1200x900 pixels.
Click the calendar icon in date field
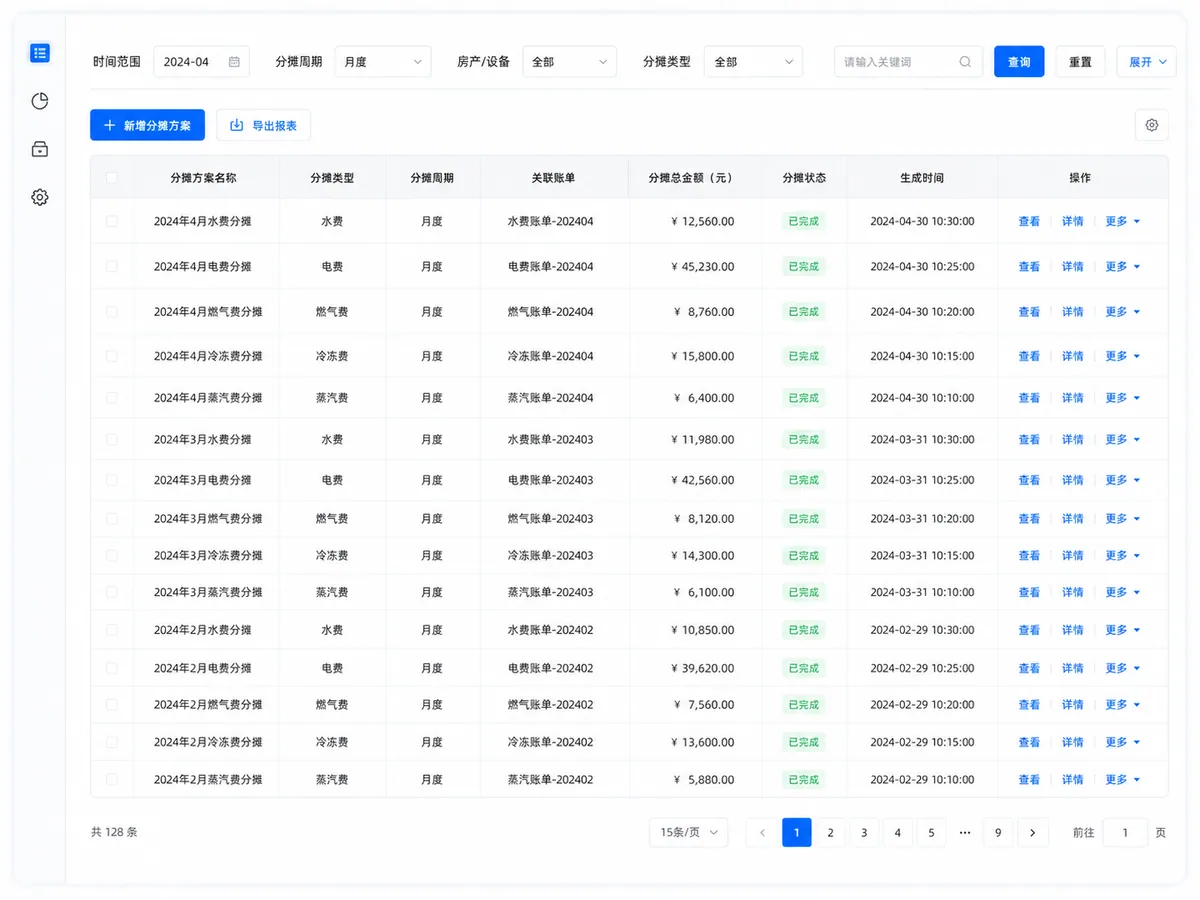234,62
